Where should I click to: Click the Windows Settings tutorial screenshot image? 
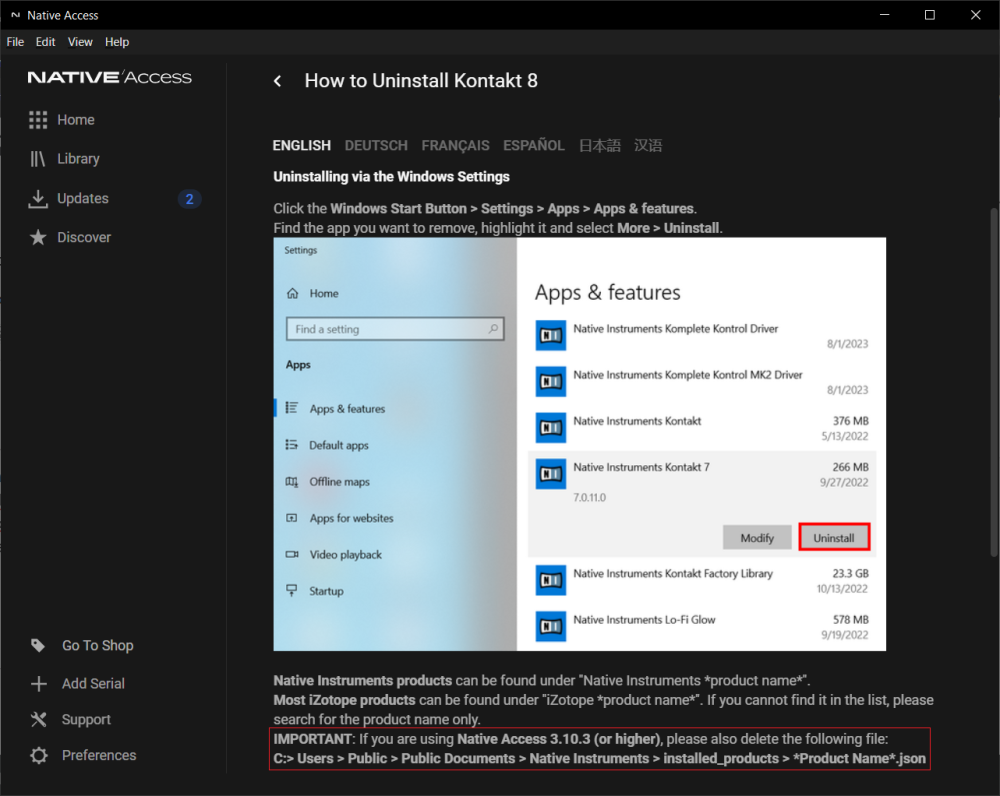(580, 444)
